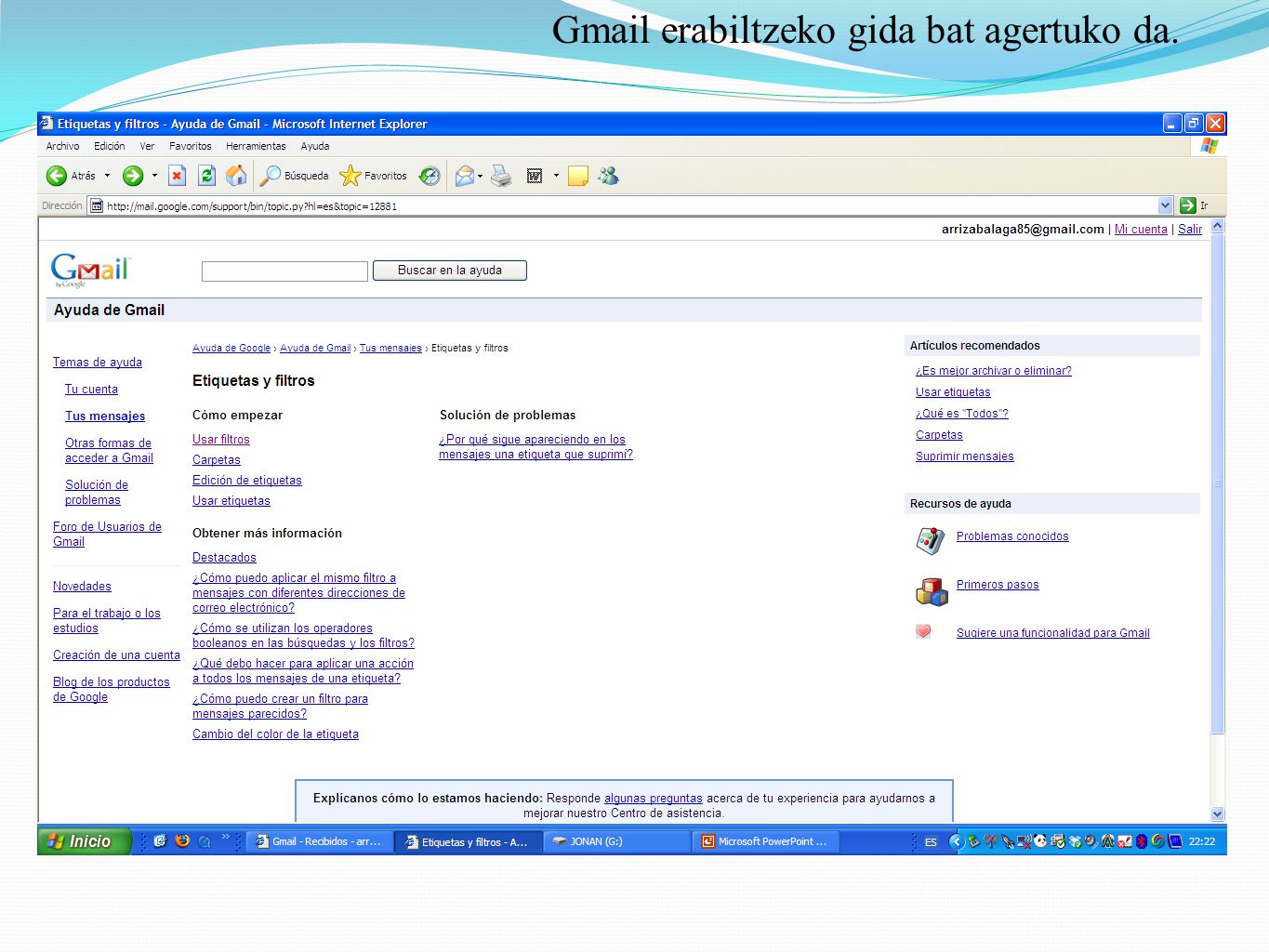Go to the Home page icon
Viewport: 1269px width, 952px height.
236,176
